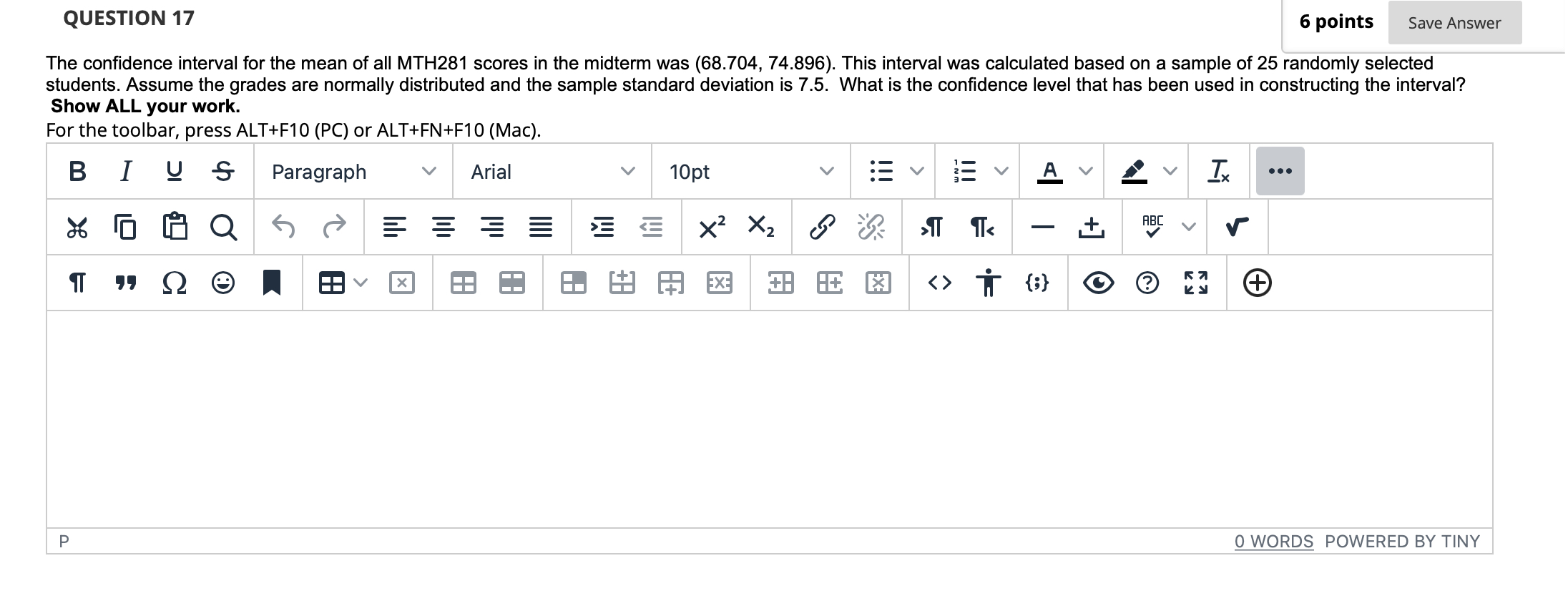Insert a code sample

pos(1037,283)
